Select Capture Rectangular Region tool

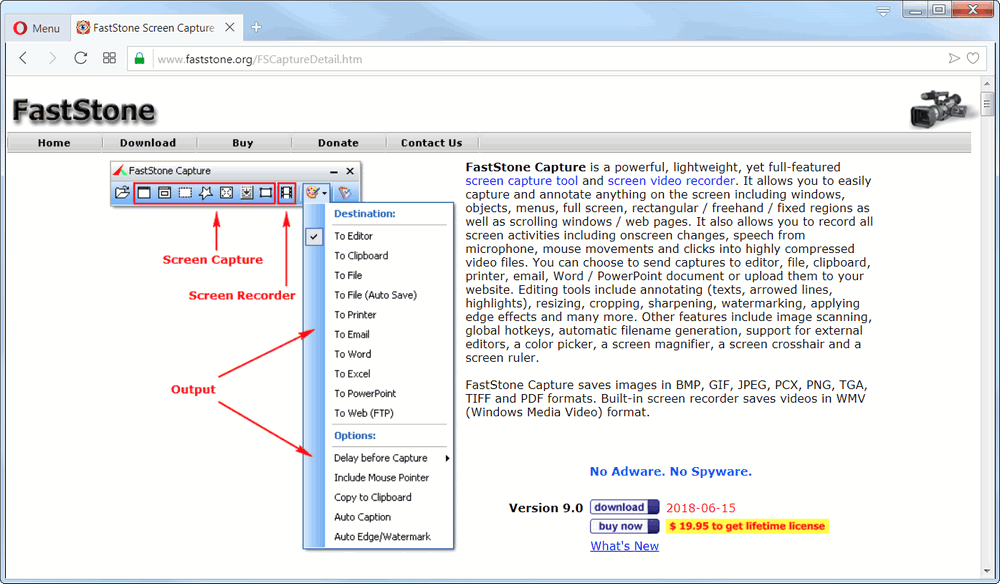coord(185,193)
